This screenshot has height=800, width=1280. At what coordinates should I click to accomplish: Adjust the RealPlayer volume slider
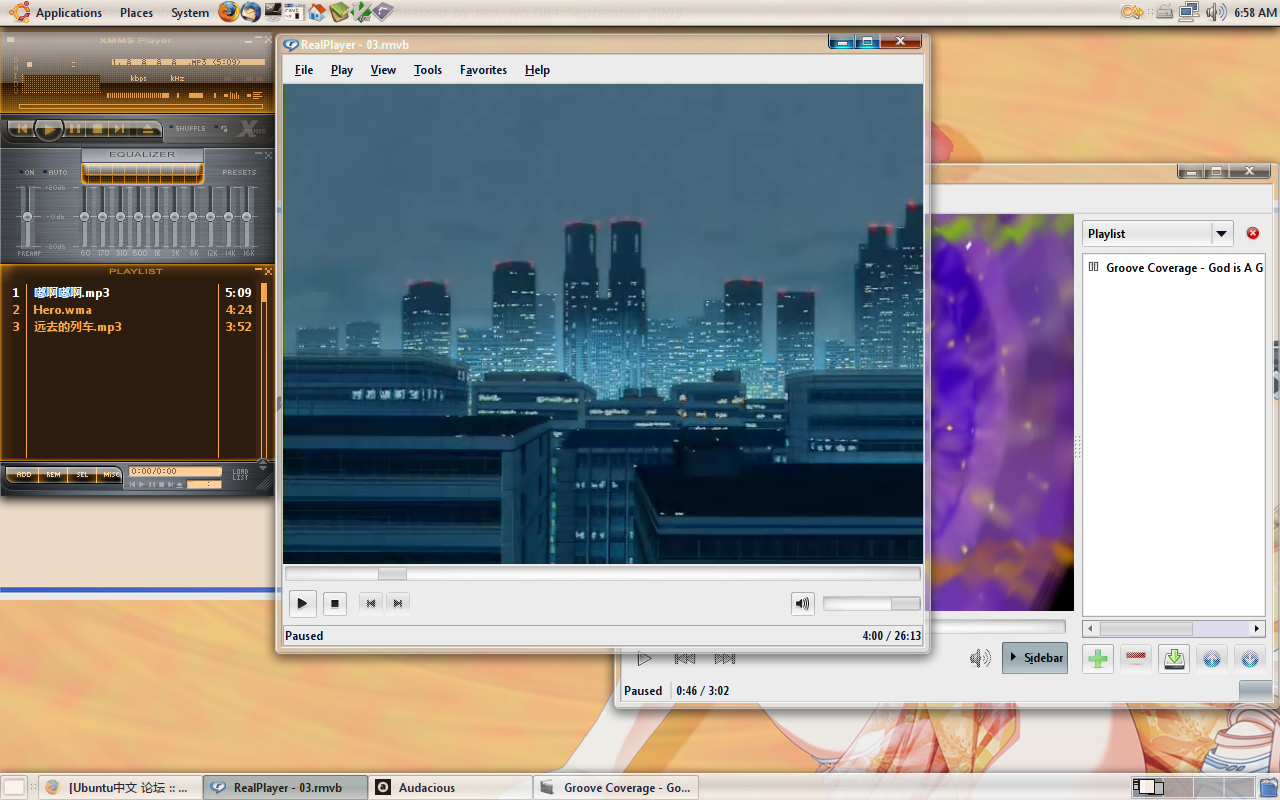871,603
